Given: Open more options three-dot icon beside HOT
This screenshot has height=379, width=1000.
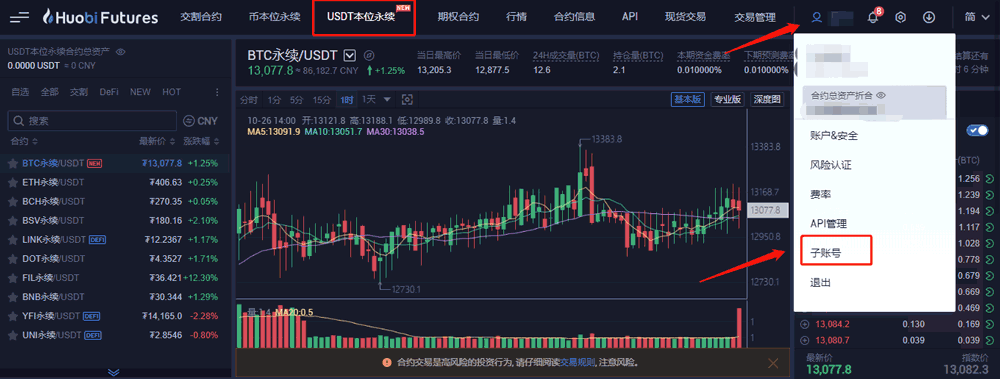Looking at the screenshot, I should 217,92.
